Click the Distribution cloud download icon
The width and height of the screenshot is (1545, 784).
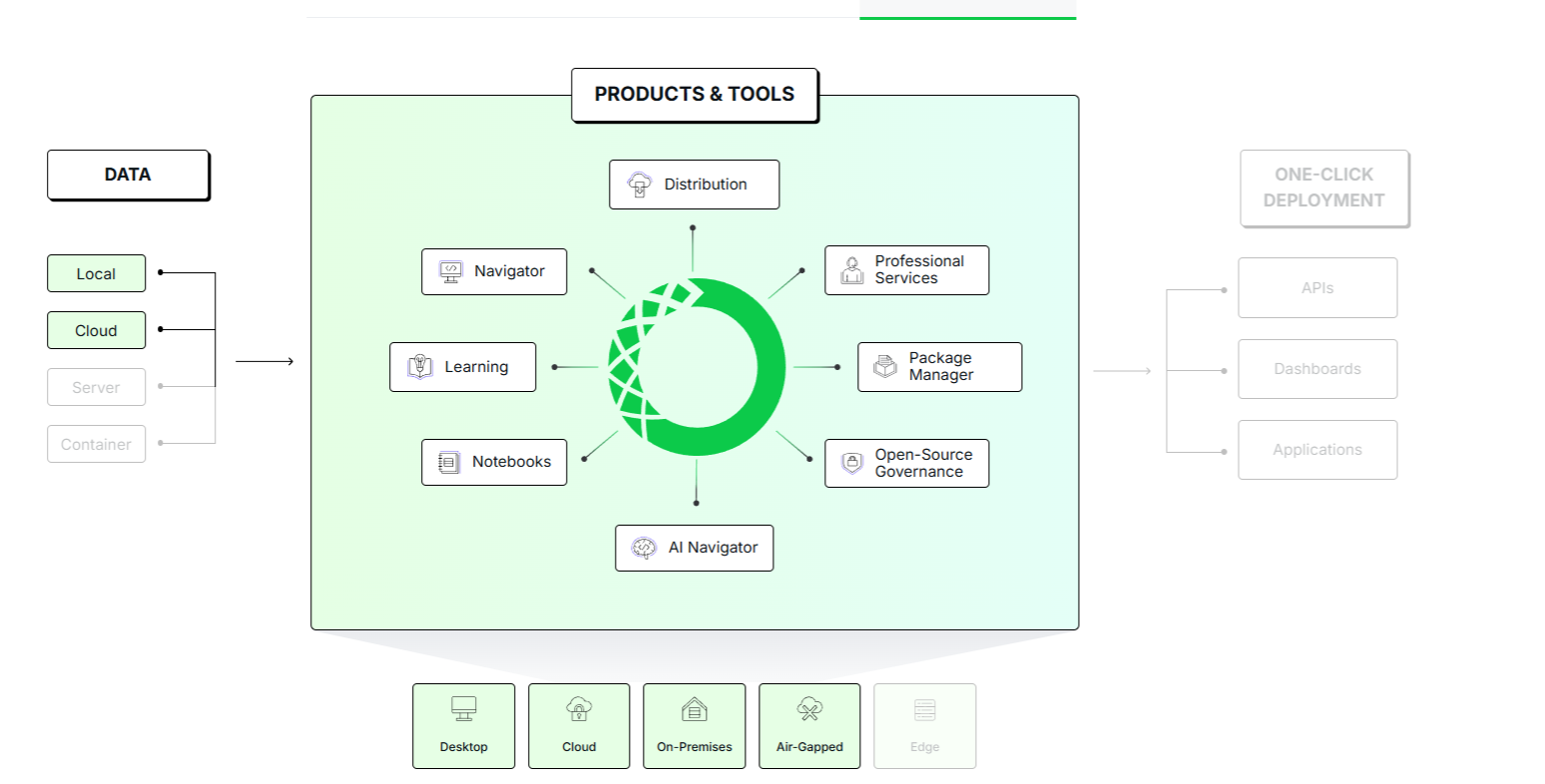pyautogui.click(x=639, y=185)
